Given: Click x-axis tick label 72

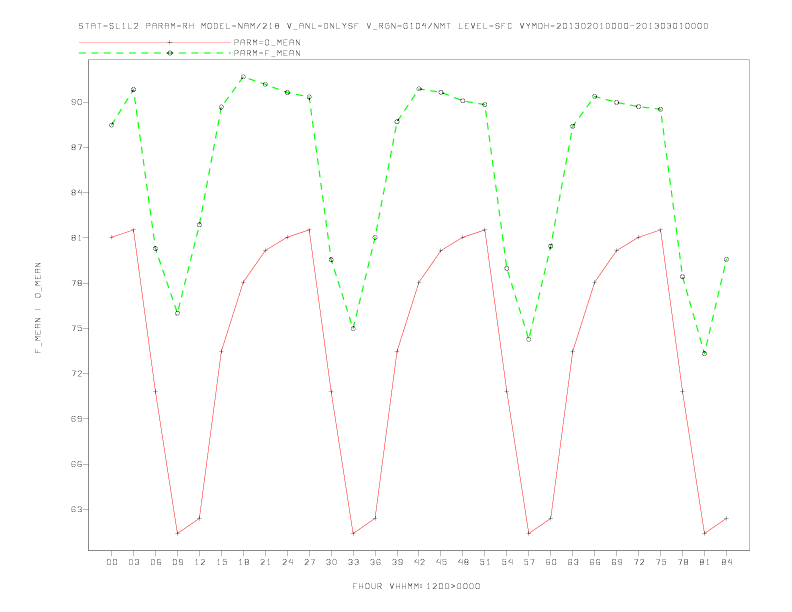Looking at the screenshot, I should [639, 562].
